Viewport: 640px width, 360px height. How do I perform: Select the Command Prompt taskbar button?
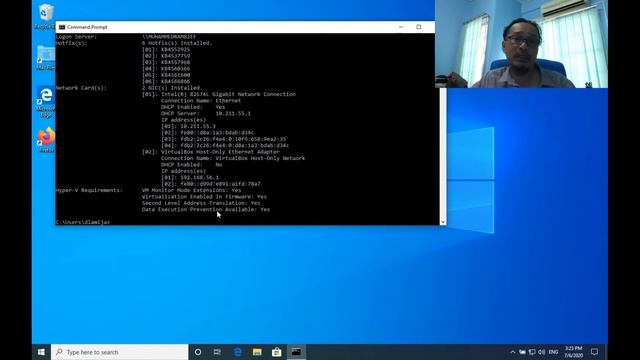click(x=296, y=352)
